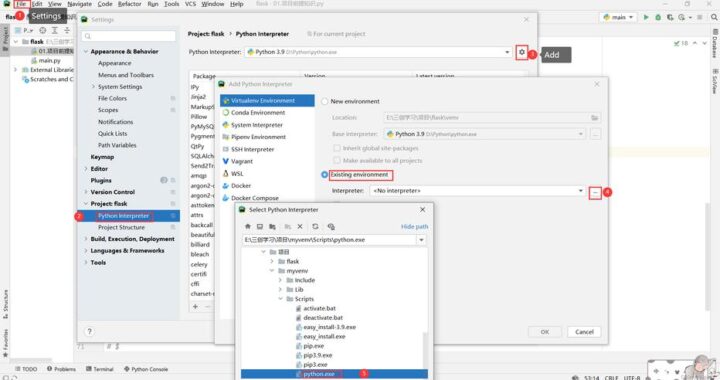Expand Build, Execution, Deployment settings

point(86,239)
